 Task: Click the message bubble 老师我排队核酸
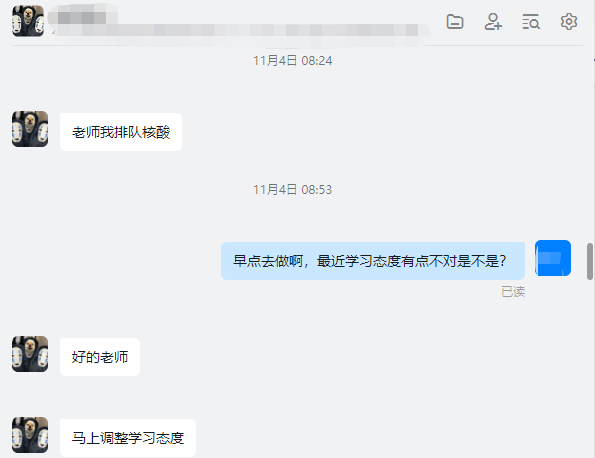(x=121, y=132)
